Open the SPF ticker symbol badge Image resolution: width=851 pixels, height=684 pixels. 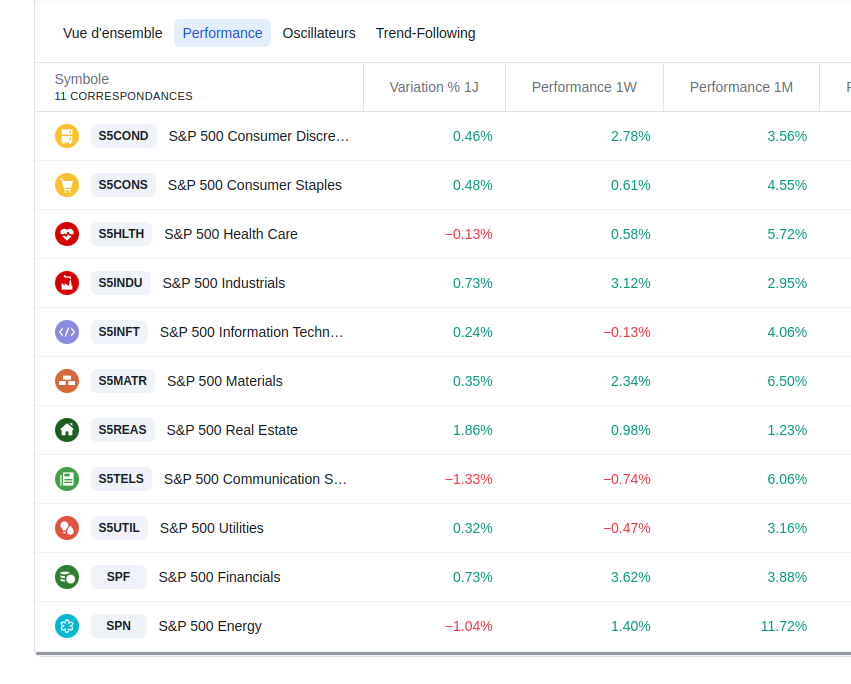[118, 577]
